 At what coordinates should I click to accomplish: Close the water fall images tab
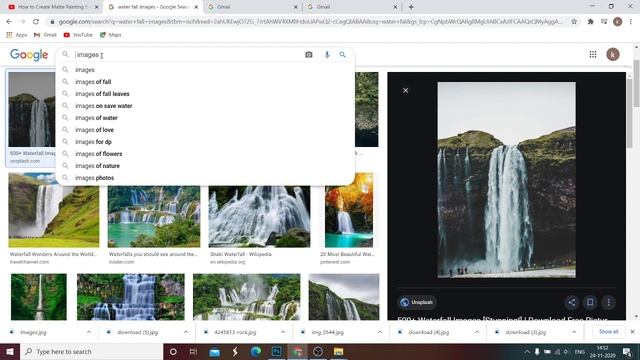click(196, 7)
